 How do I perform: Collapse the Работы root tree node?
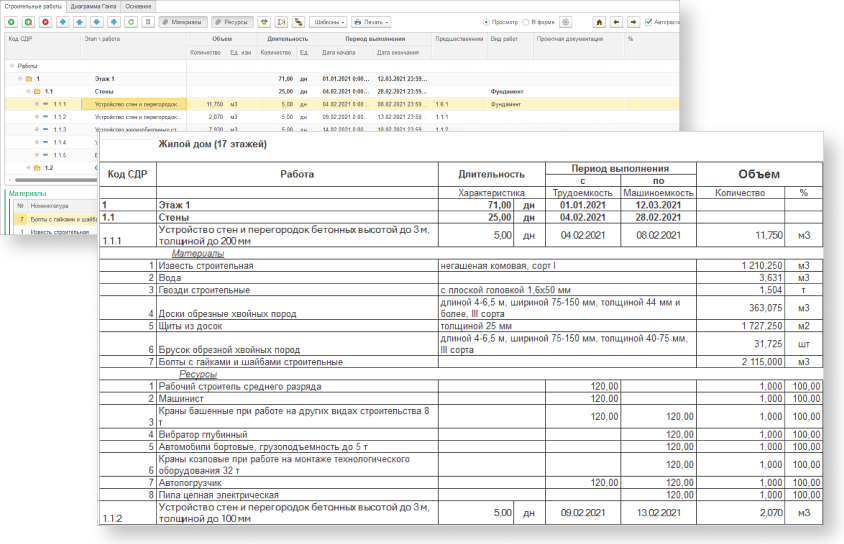pyautogui.click(x=11, y=66)
